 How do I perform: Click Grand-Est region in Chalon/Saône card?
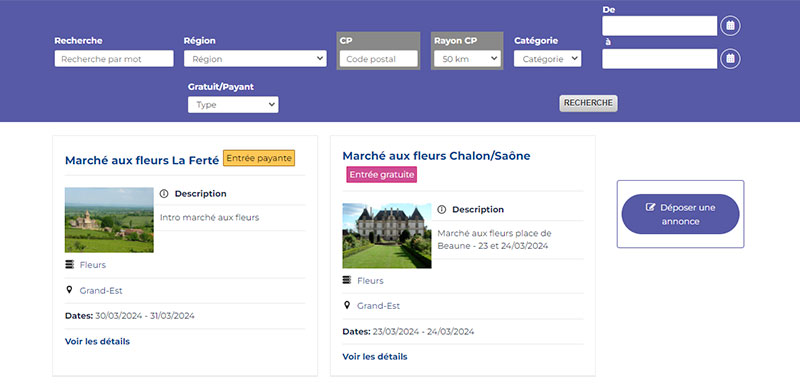pyautogui.click(x=378, y=306)
